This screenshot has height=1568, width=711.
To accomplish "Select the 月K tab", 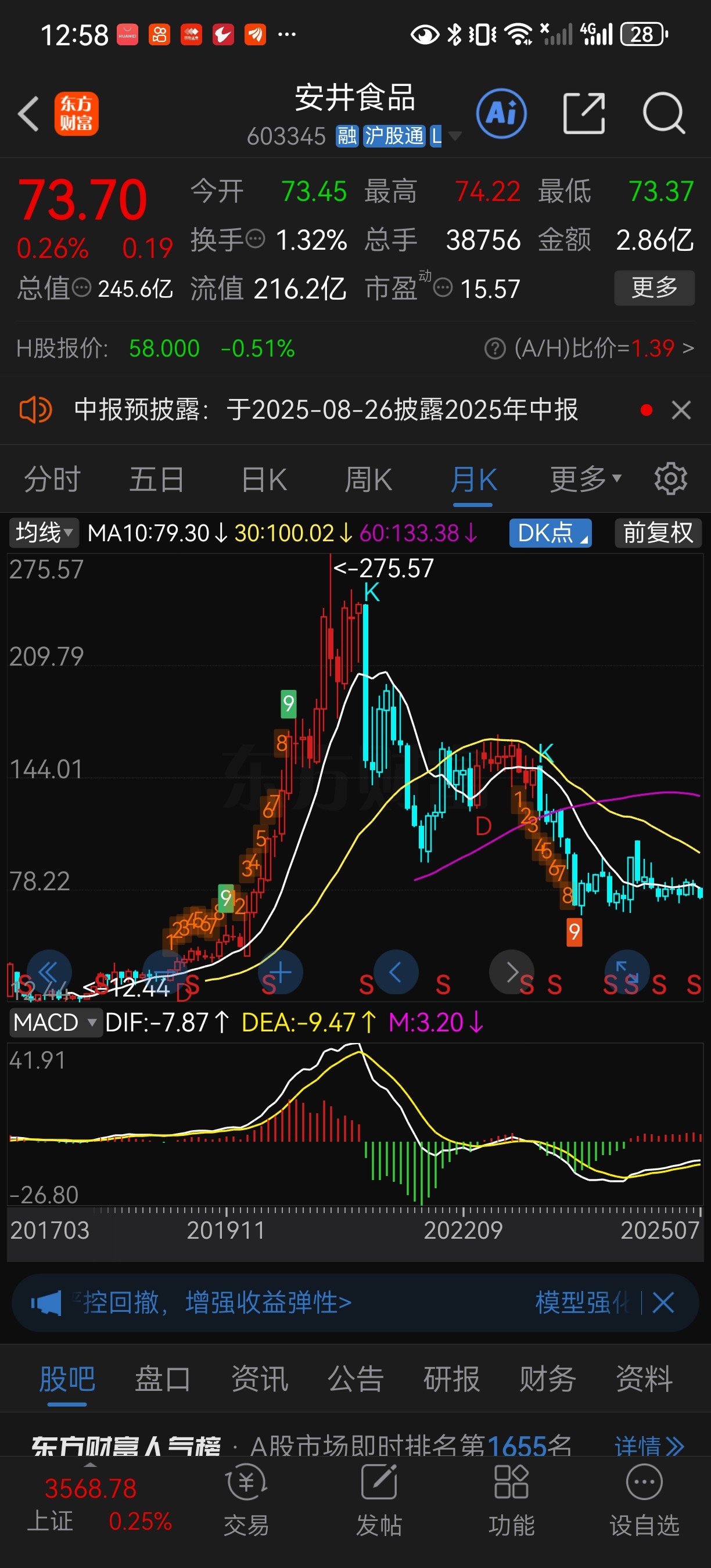I will (x=473, y=479).
